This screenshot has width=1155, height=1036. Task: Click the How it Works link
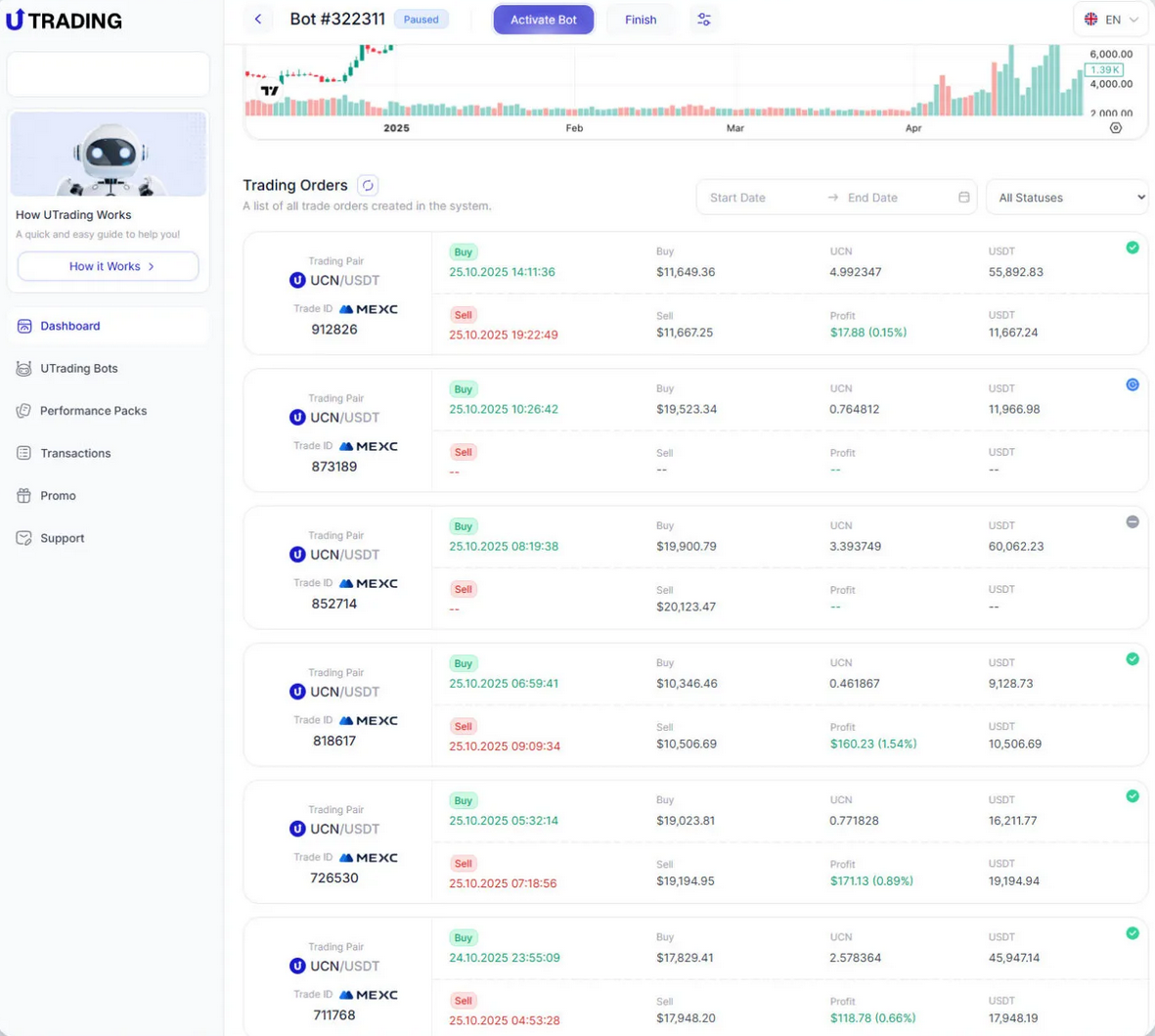pyautogui.click(x=109, y=266)
